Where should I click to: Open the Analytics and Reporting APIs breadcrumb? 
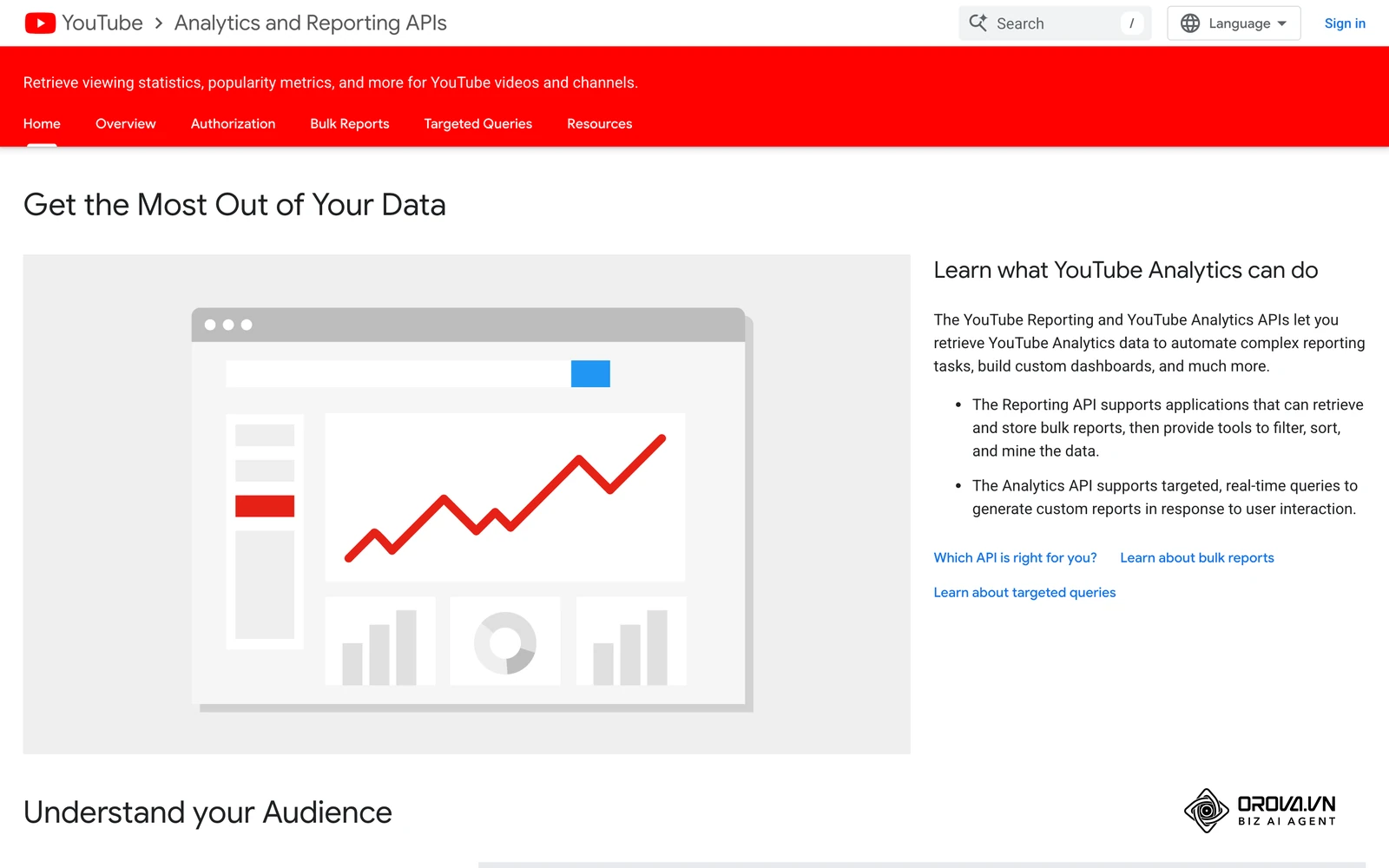click(x=311, y=23)
